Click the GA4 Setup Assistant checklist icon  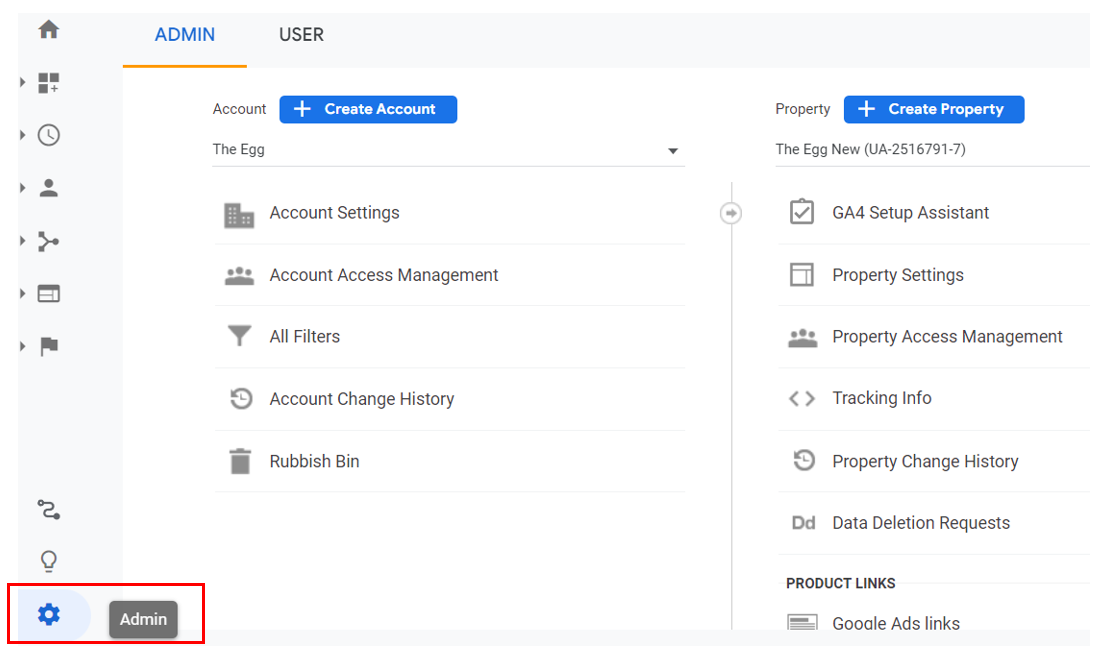click(802, 212)
